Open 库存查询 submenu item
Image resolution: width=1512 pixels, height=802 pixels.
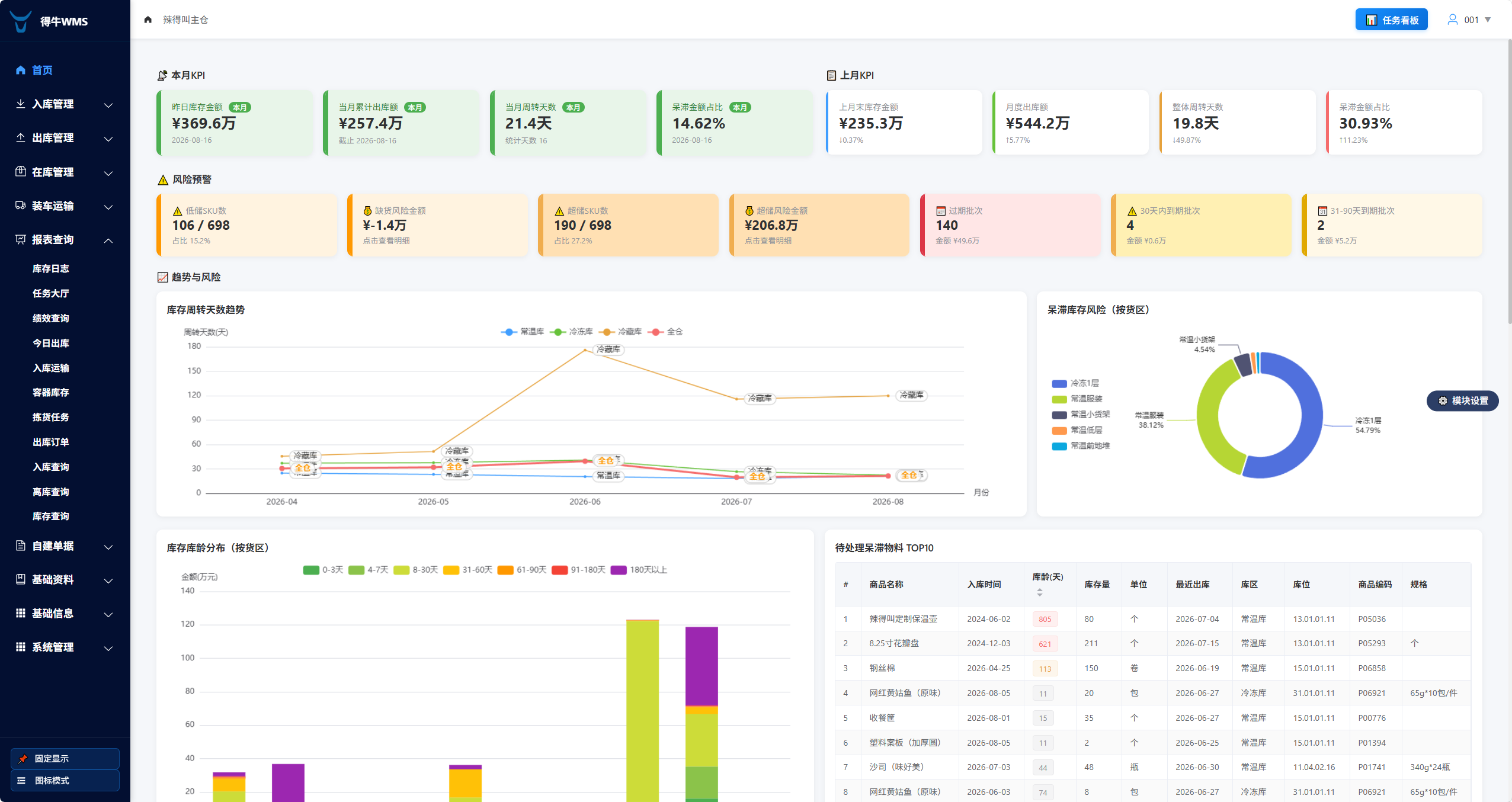pyautogui.click(x=51, y=516)
